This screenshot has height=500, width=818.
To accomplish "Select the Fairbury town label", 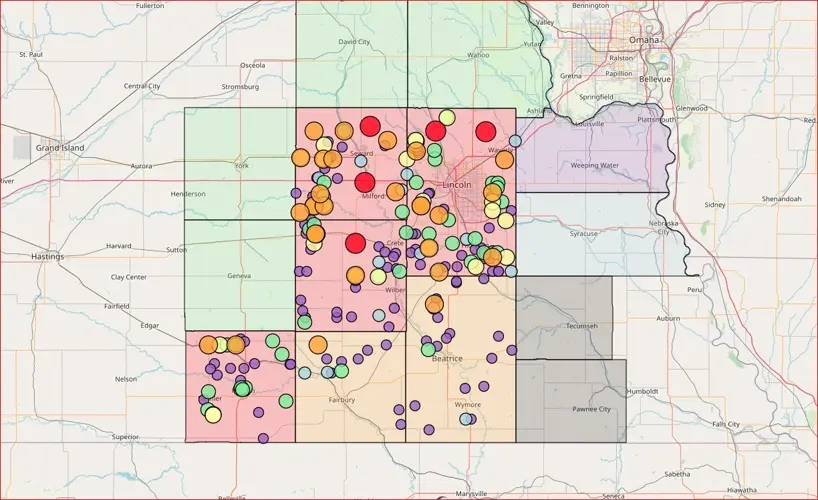I will (x=342, y=400).
